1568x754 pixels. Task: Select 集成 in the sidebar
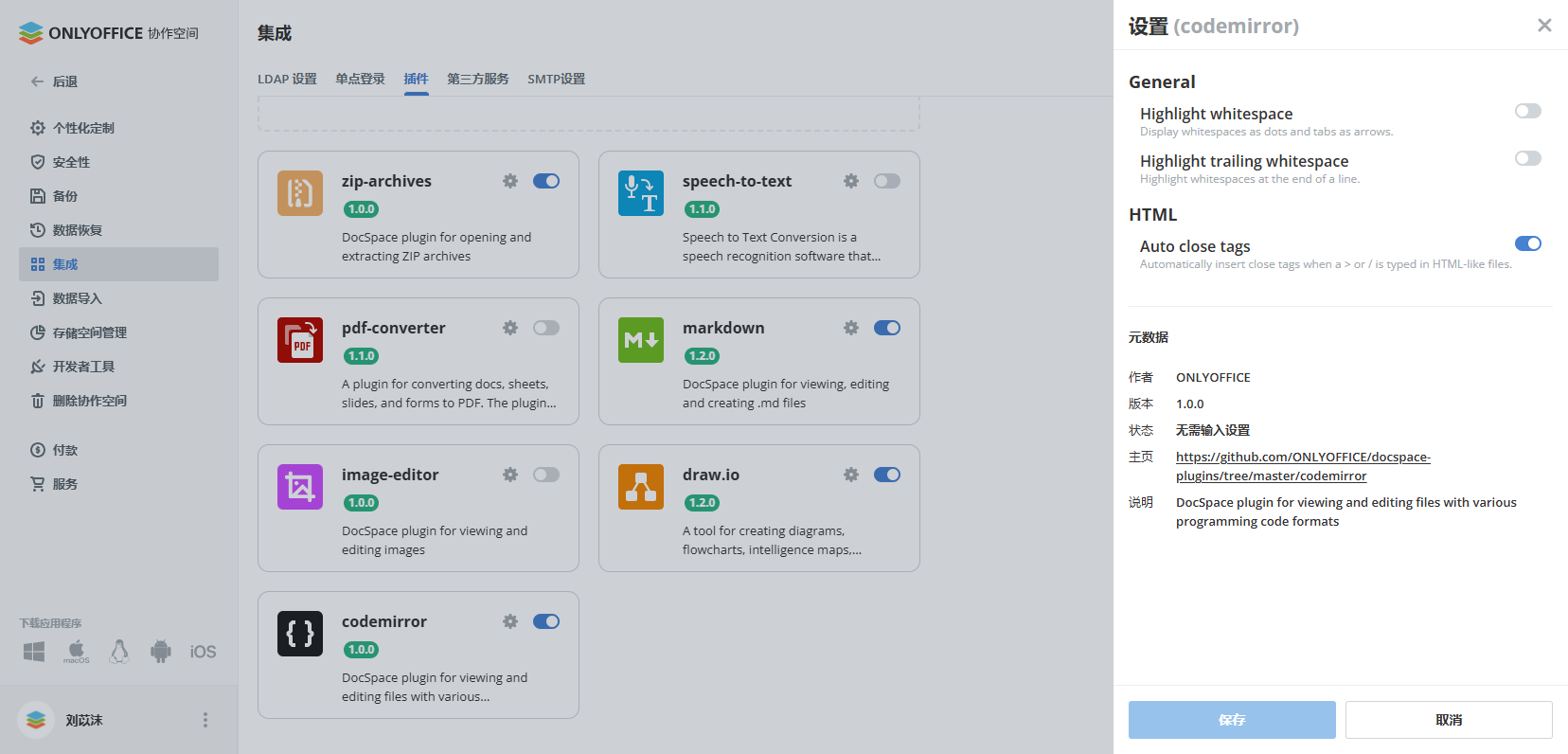click(x=118, y=264)
